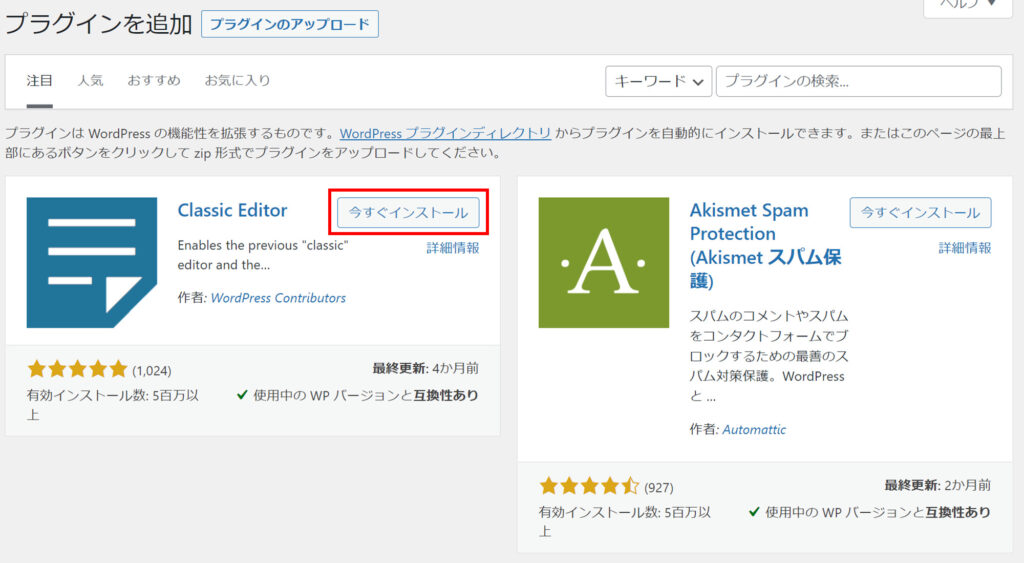The image size is (1024, 563).
Task: Switch to the 人気 tab
Action: tap(90, 80)
